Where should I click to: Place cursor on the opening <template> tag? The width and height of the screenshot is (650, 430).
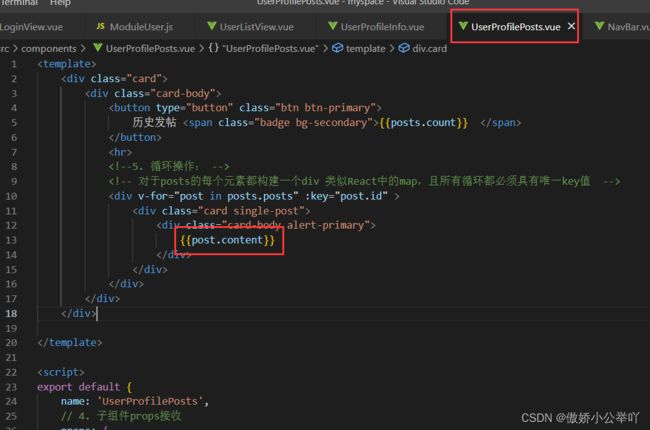pyautogui.click(x=67, y=64)
